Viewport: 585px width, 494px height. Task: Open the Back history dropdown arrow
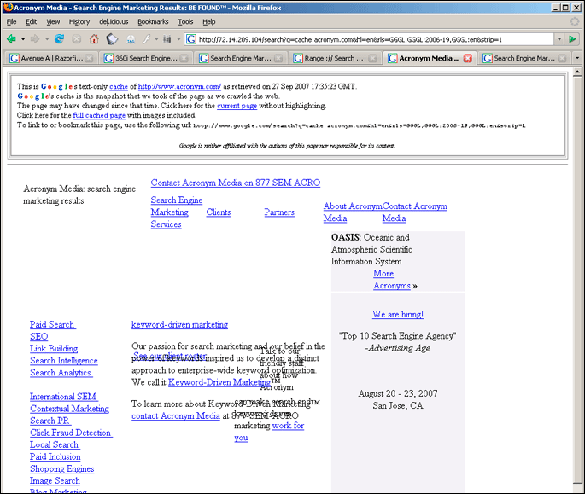pos(23,39)
